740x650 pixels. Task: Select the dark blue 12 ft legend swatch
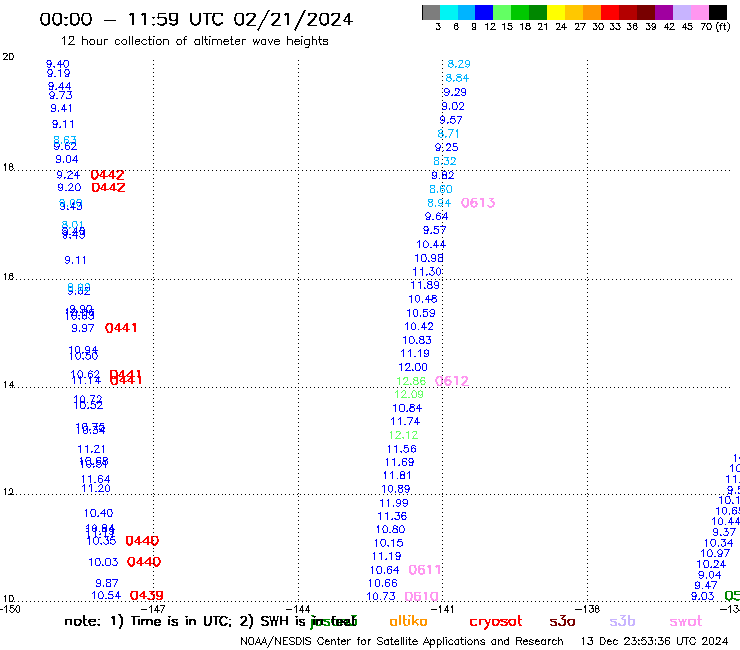coord(484,12)
